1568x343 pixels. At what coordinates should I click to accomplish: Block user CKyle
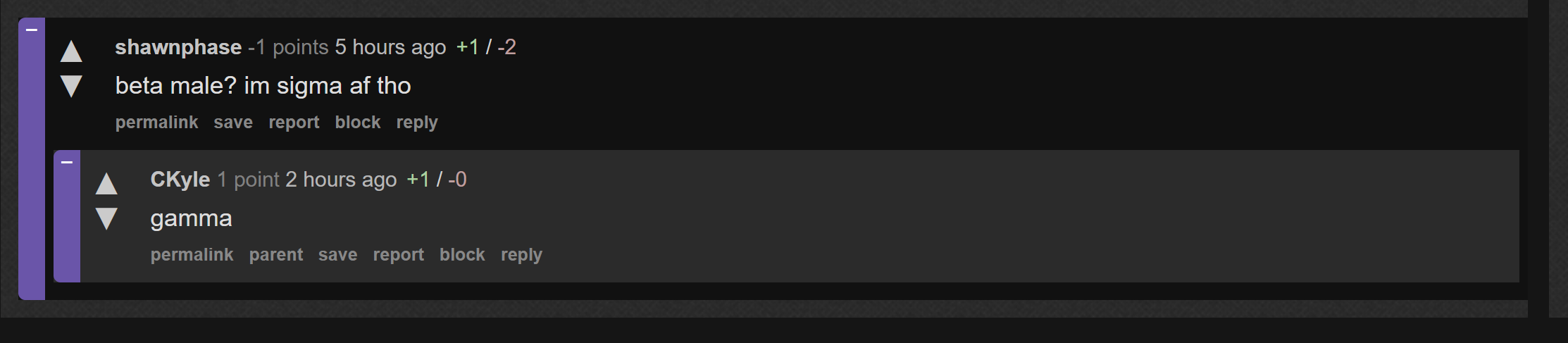[462, 255]
